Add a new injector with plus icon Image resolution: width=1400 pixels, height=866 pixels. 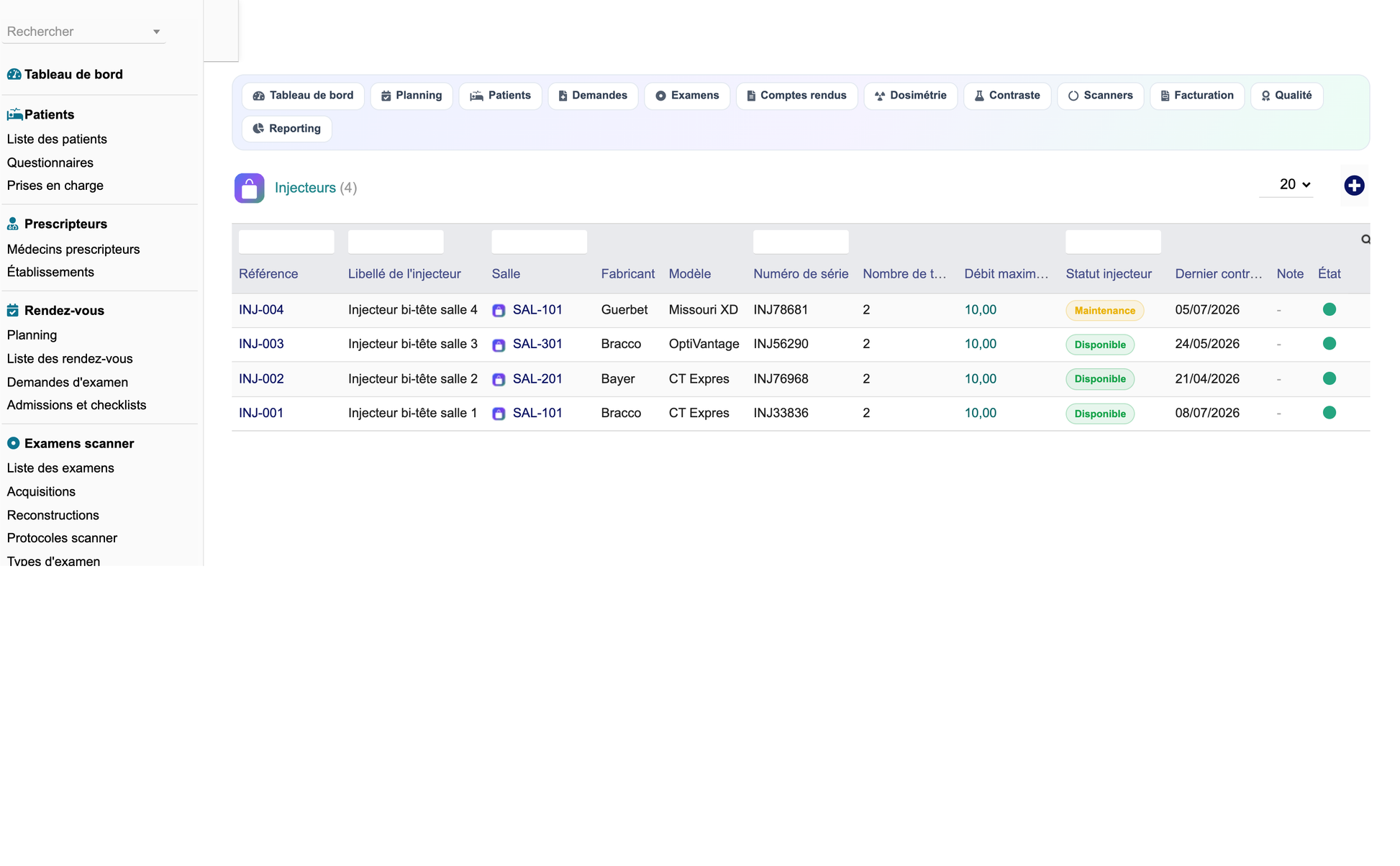click(x=1354, y=186)
